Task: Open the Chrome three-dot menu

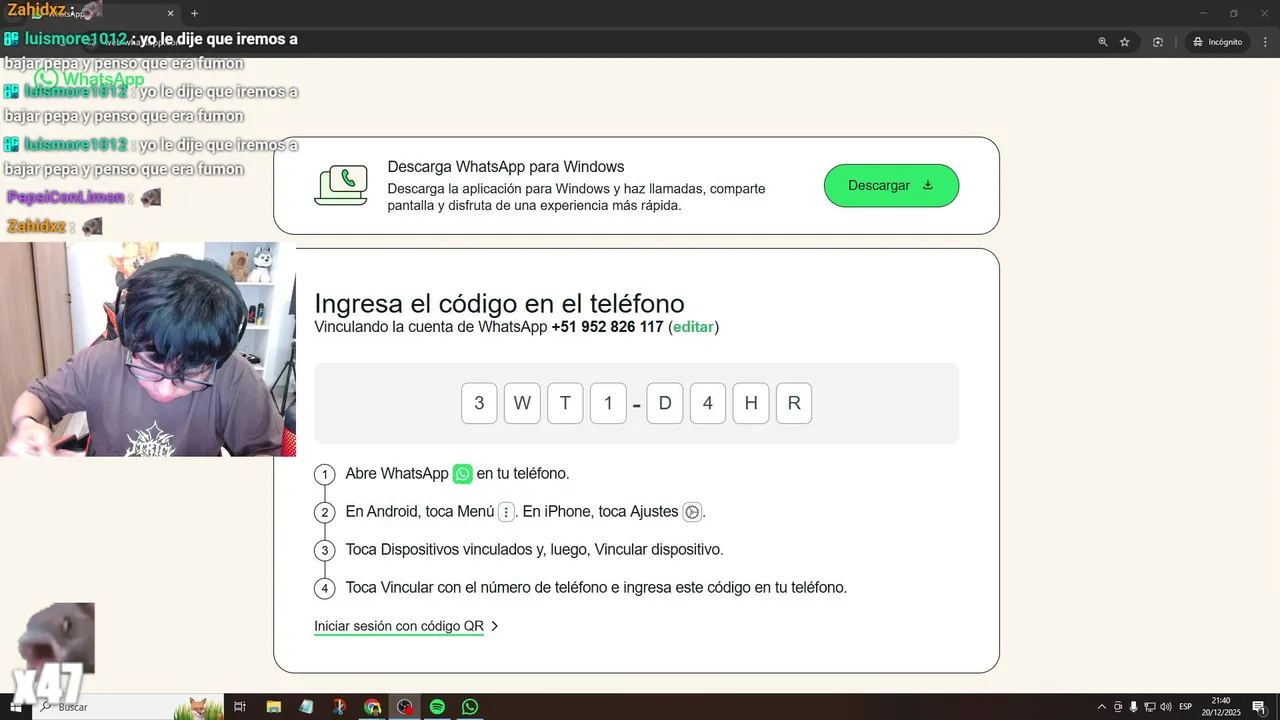Action: pyautogui.click(x=1265, y=42)
